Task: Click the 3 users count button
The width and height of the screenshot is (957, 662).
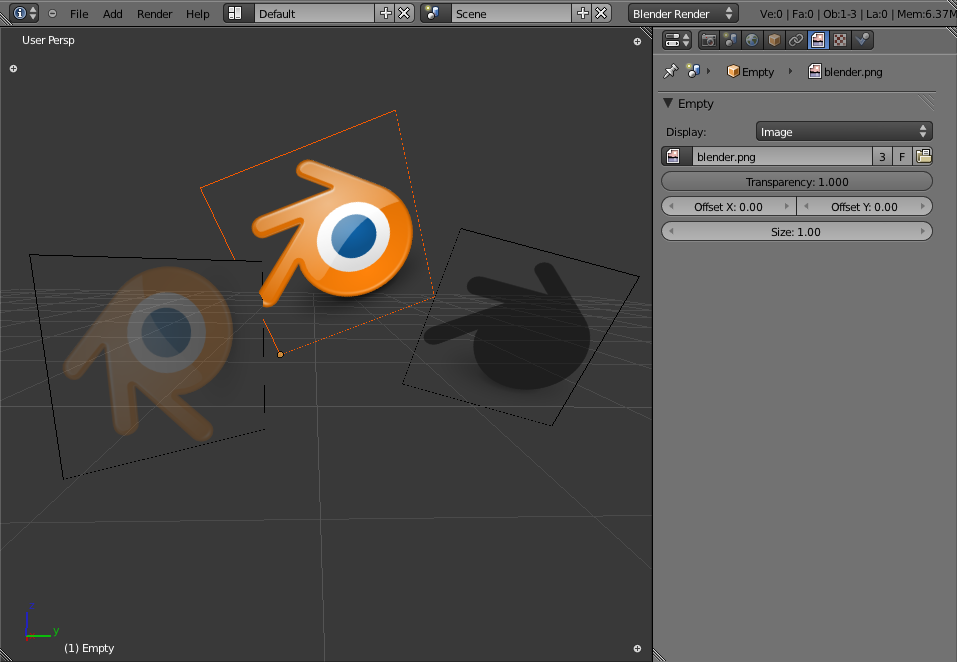Action: pyautogui.click(x=881, y=156)
